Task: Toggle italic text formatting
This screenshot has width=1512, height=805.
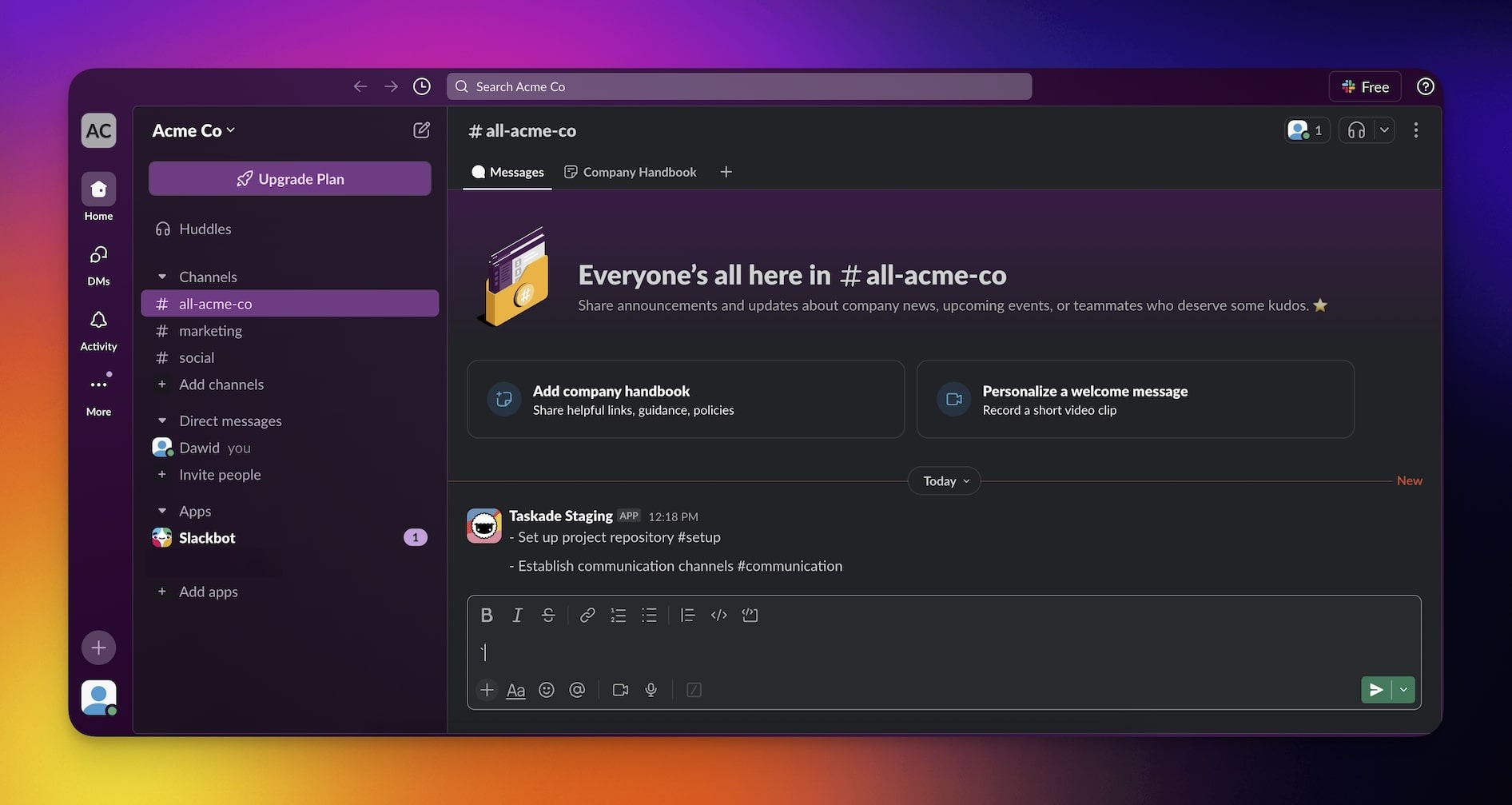Action: coord(517,615)
